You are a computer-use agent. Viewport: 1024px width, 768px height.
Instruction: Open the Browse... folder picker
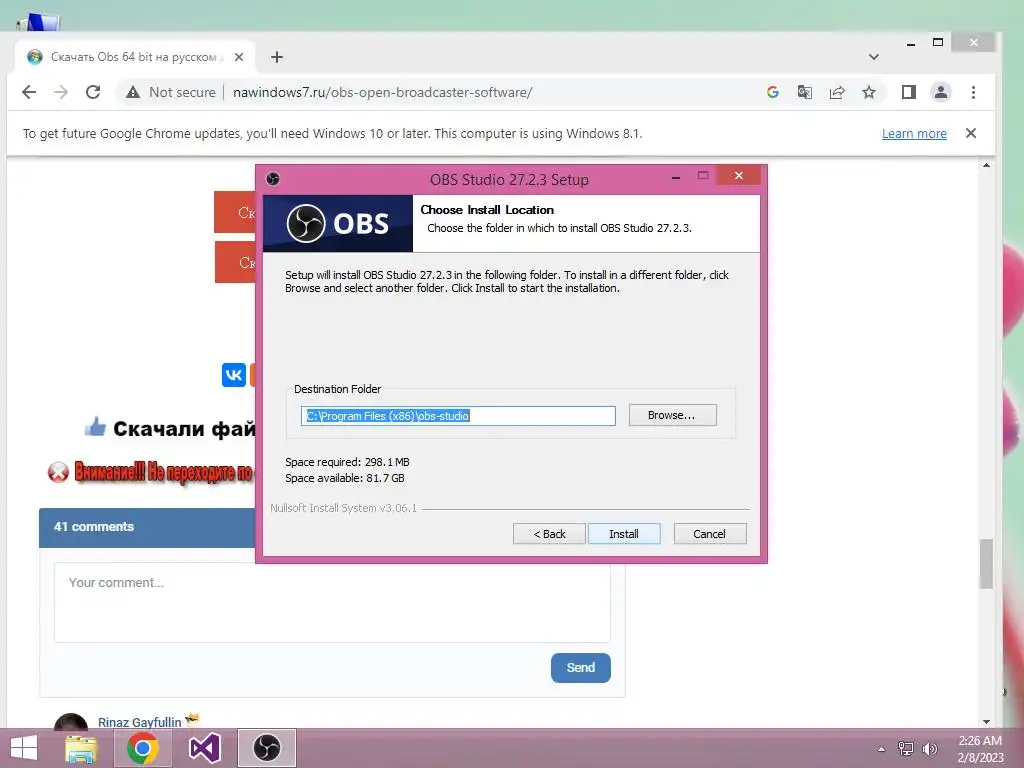pyautogui.click(x=672, y=415)
